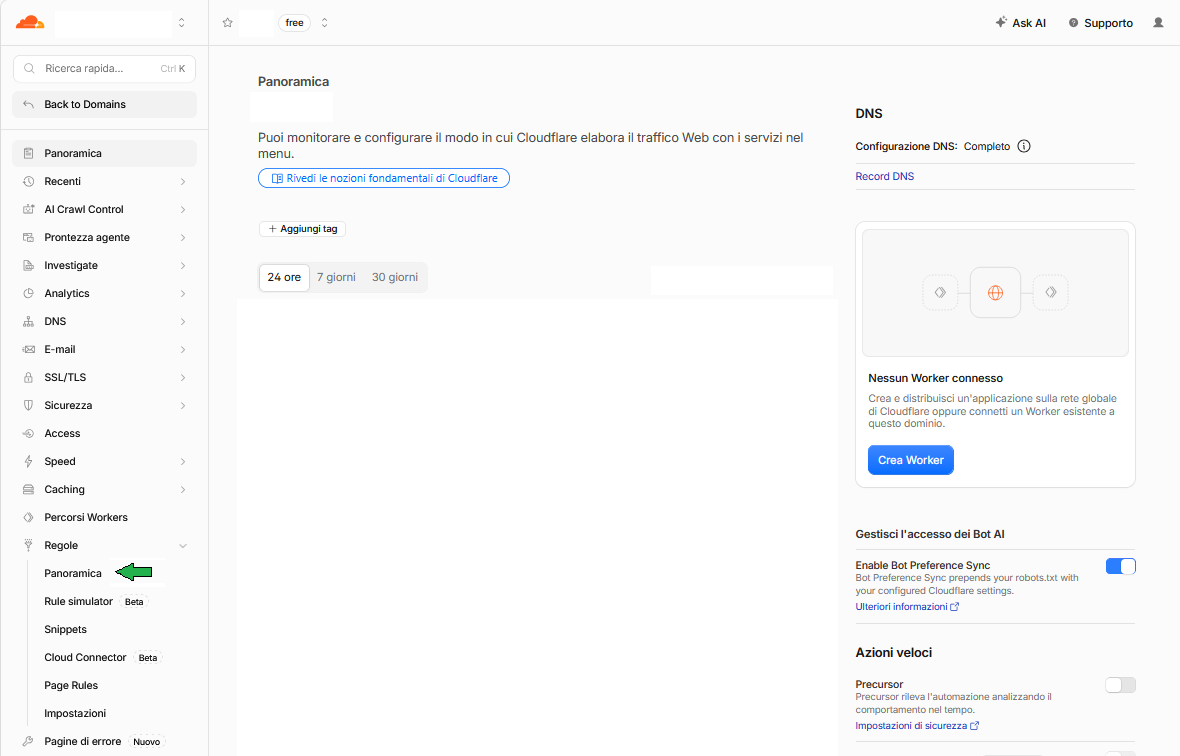Click the Prontezza agente icon
The image size is (1180, 756).
click(29, 237)
